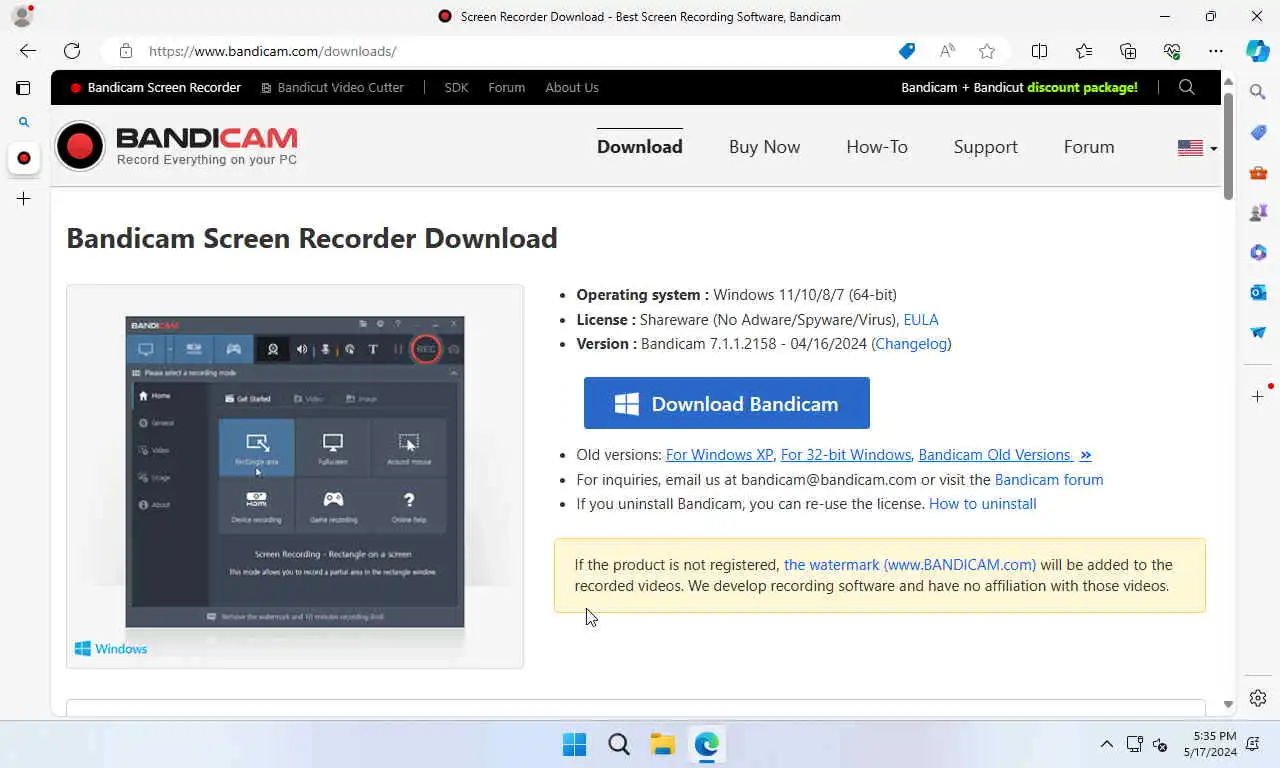Open Browser essentials heart icon
This screenshot has height=768, width=1280.
click(1172, 51)
